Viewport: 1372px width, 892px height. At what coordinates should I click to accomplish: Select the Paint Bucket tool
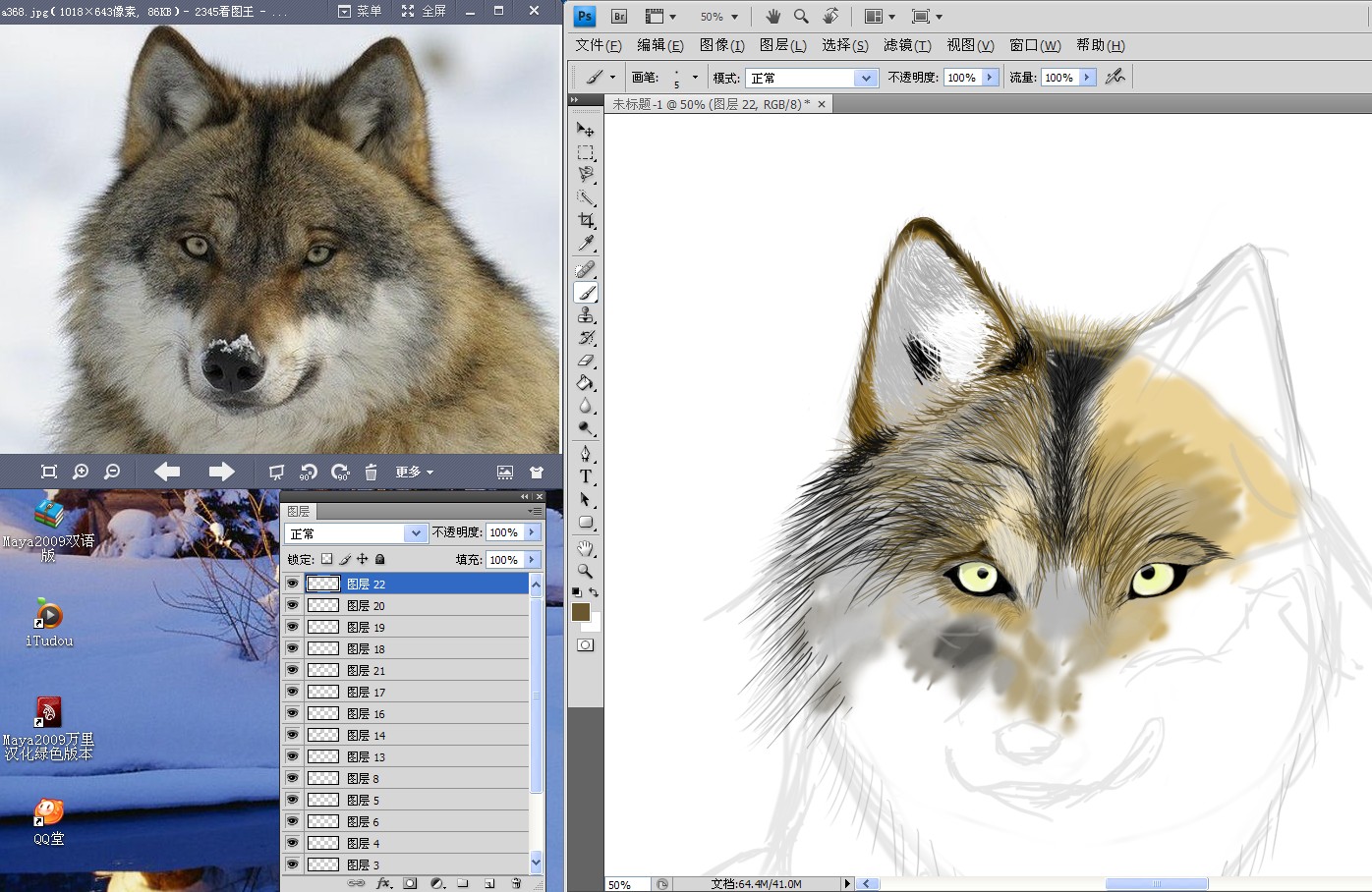click(586, 383)
